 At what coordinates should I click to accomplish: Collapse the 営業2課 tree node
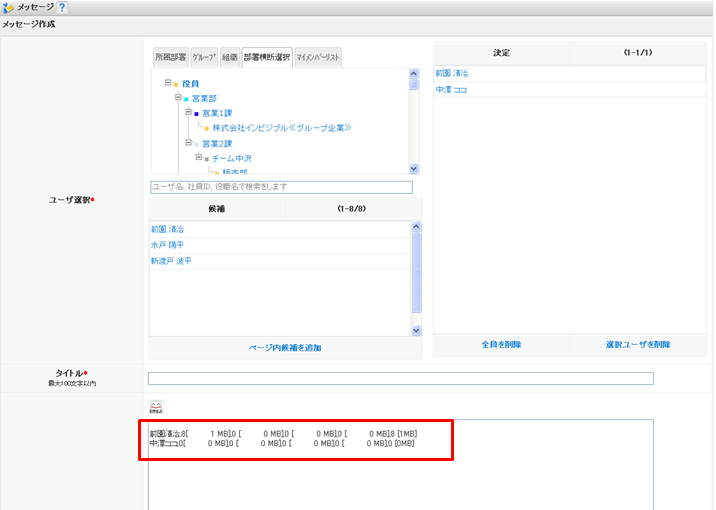click(x=186, y=144)
